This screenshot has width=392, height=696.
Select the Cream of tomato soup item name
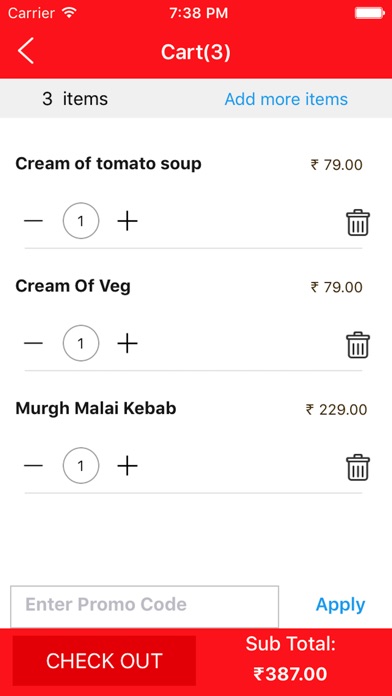click(x=108, y=164)
